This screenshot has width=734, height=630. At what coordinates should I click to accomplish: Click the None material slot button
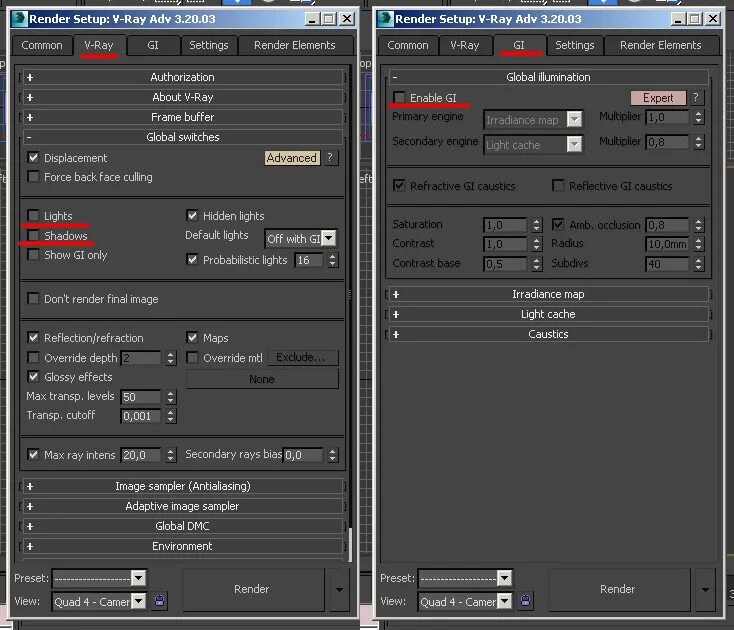click(x=262, y=379)
